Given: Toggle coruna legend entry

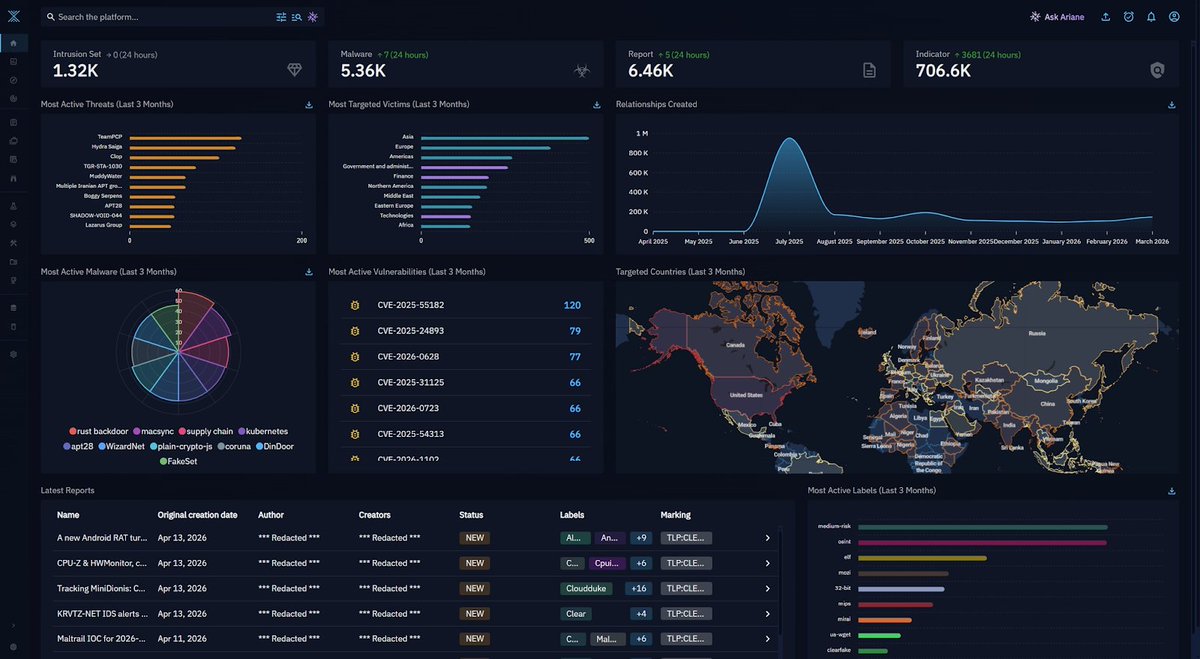Looking at the screenshot, I should tap(236, 446).
